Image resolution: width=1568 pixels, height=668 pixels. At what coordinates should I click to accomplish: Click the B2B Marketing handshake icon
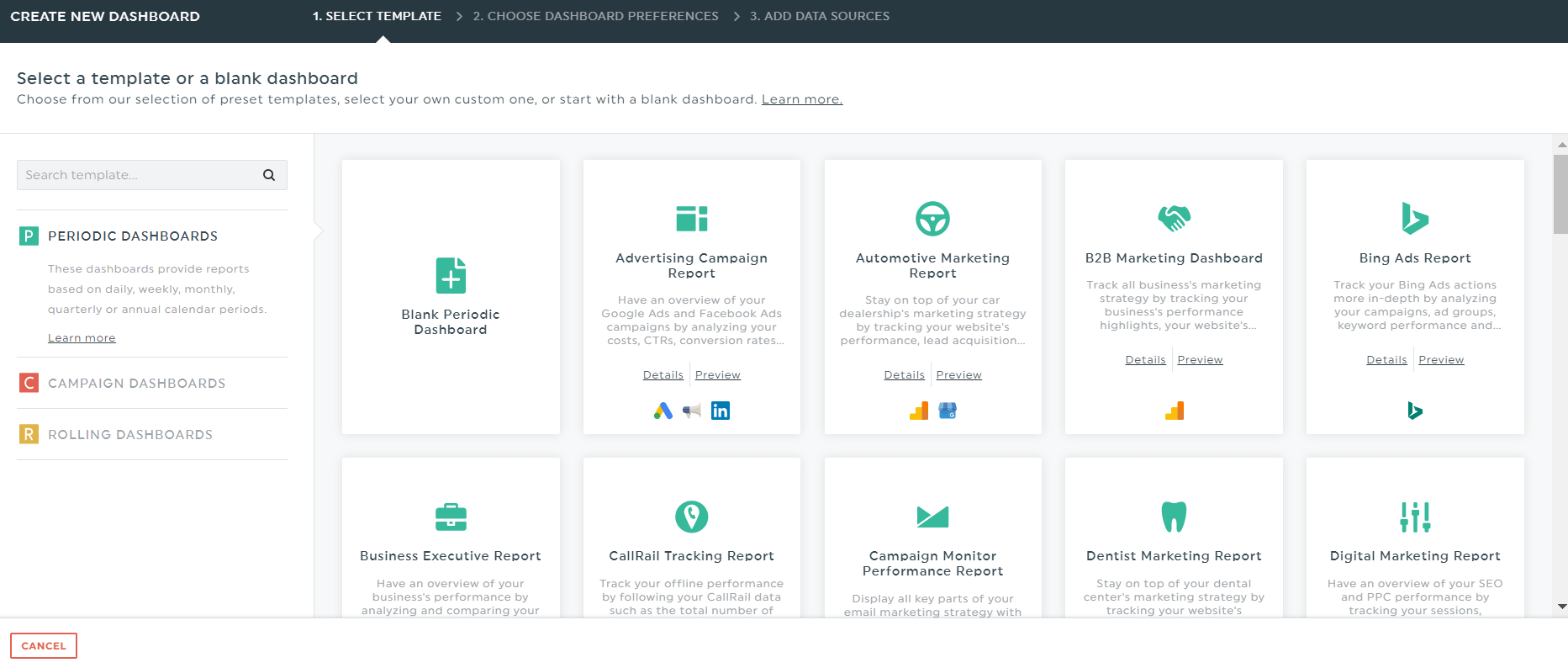pyautogui.click(x=1174, y=219)
